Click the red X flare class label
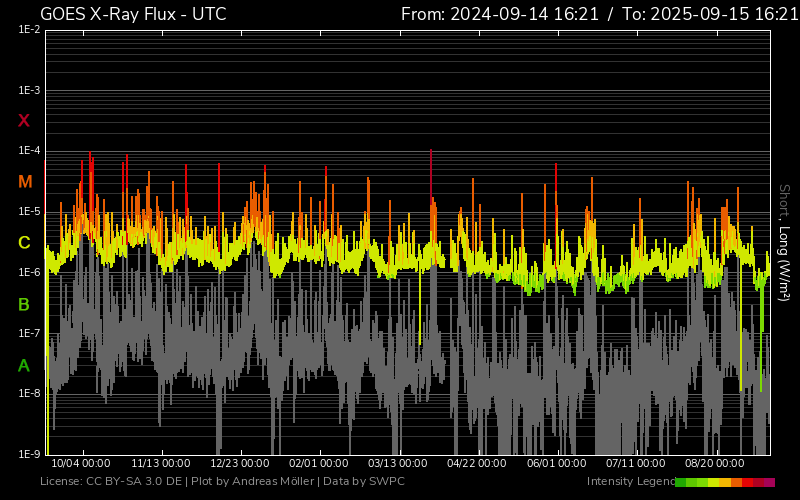 [x=24, y=121]
